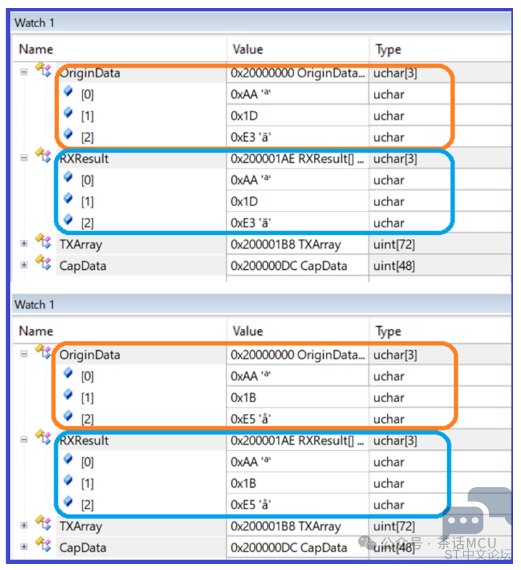Click OriginData value 0xE5 in lower watch
The width and height of the screenshot is (521, 570).
click(x=251, y=419)
